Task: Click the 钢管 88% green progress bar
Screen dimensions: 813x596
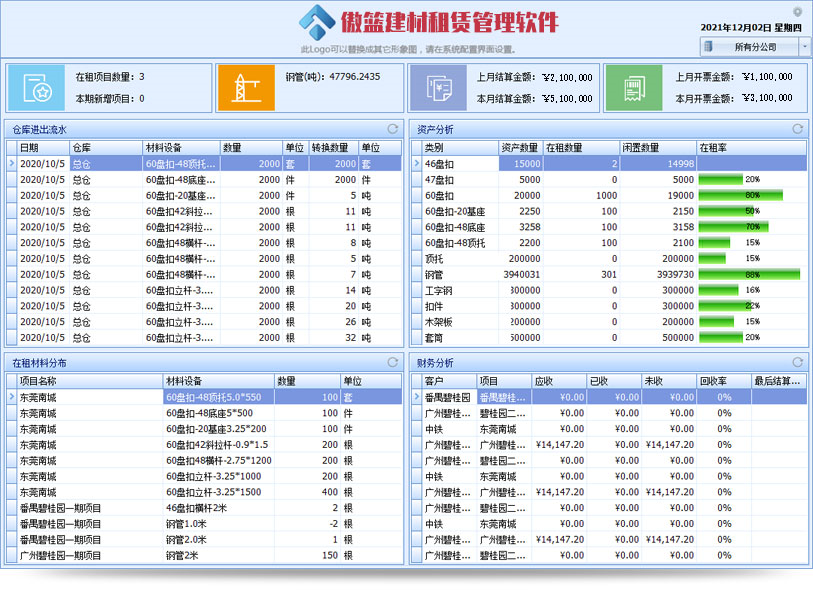Action: [737, 275]
